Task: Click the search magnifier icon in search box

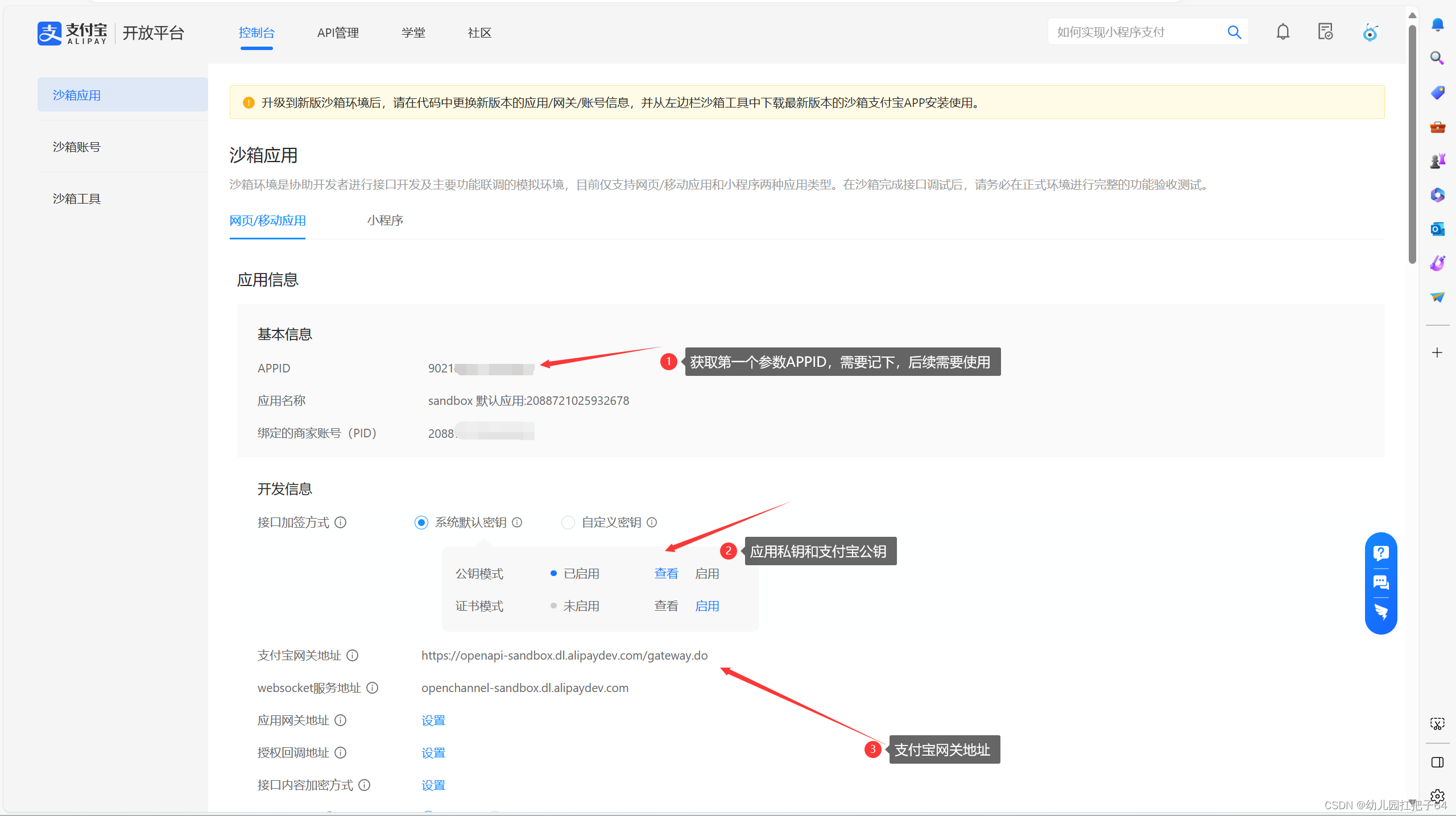Action: tap(1234, 32)
